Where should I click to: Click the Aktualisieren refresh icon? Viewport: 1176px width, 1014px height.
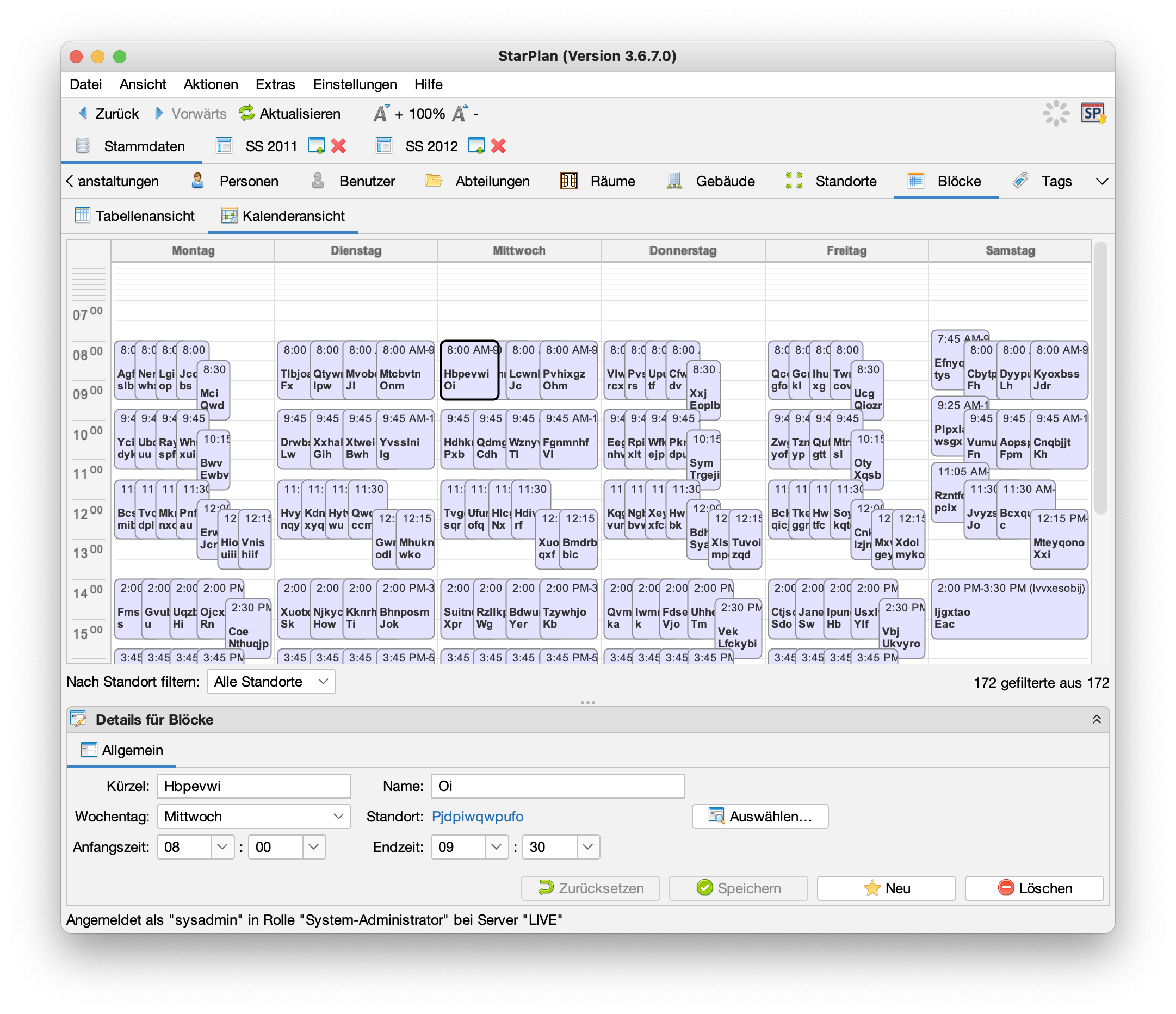pos(247,114)
